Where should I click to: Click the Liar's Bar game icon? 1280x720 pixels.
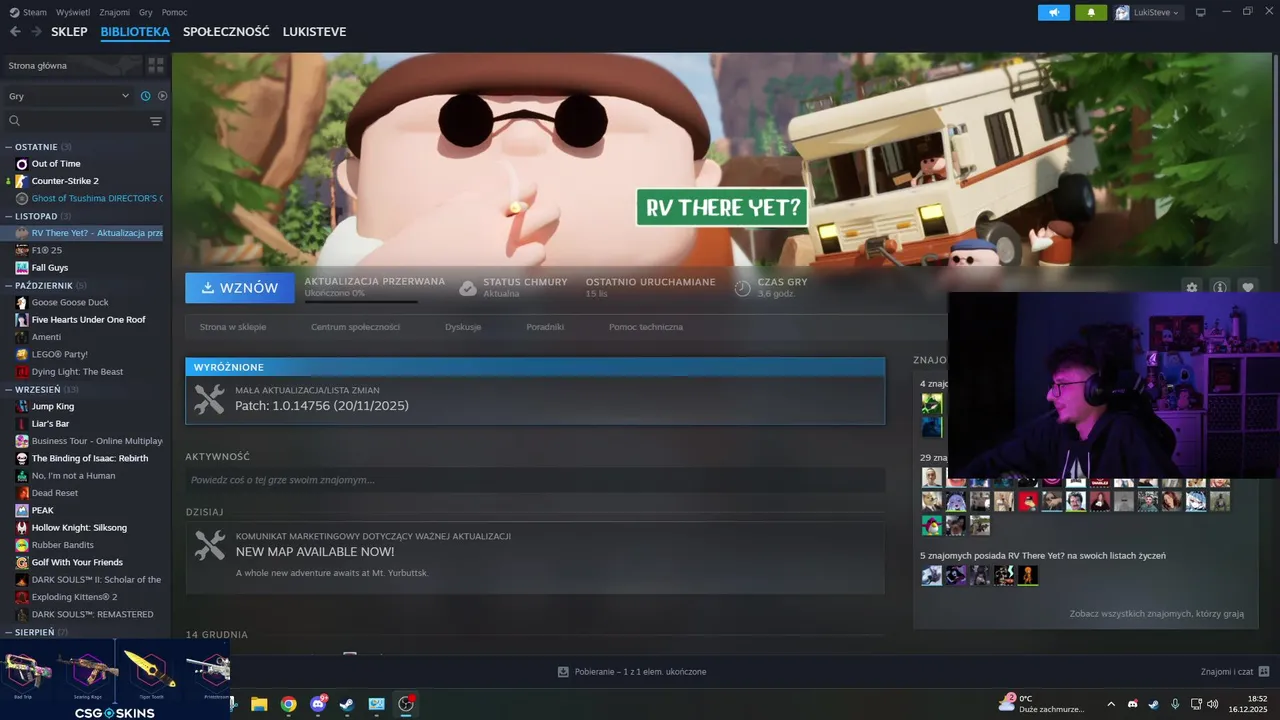(x=22, y=424)
